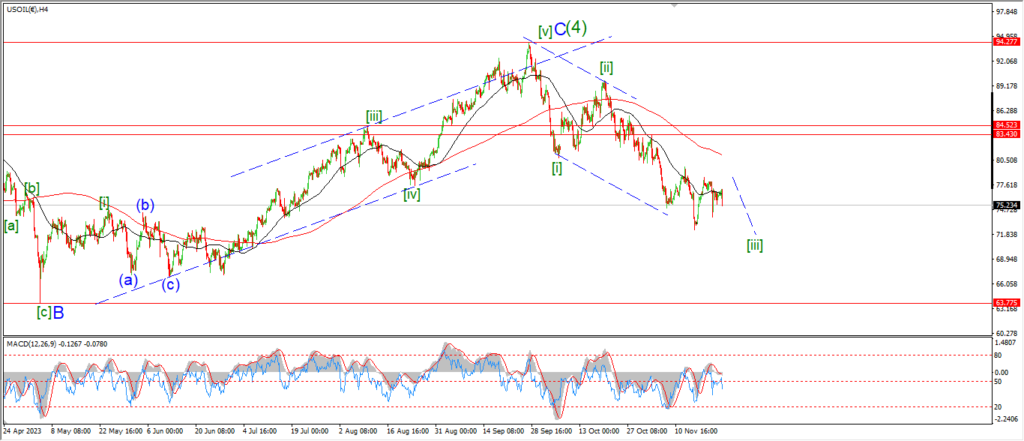Screen dimensions: 1024x441
Task: Click the 84.523 red price tag
Action: coord(1006,125)
